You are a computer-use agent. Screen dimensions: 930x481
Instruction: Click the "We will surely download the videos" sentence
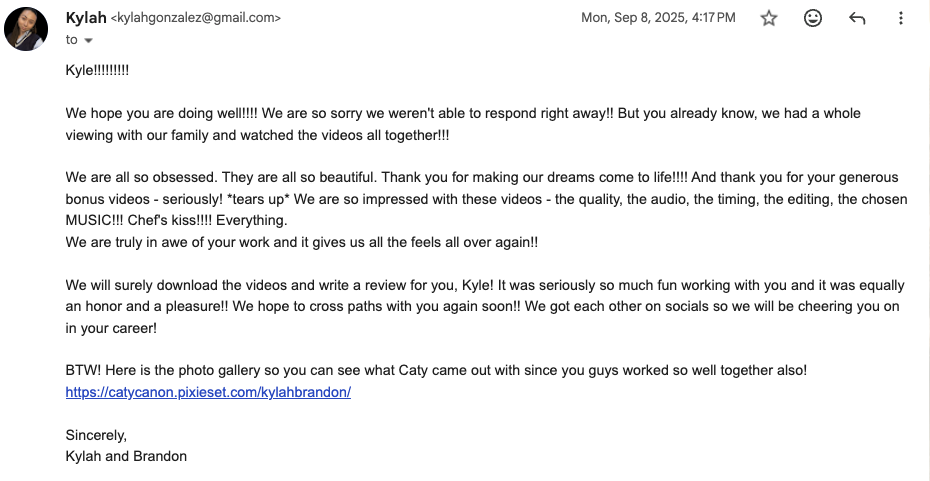tap(279, 285)
